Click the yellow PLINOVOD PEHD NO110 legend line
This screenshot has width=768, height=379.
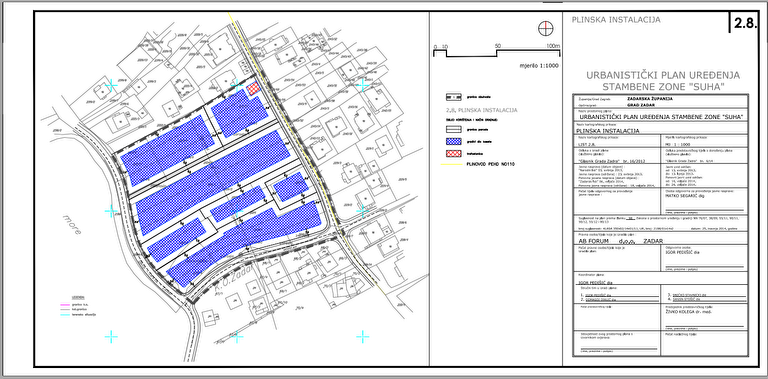coord(452,164)
